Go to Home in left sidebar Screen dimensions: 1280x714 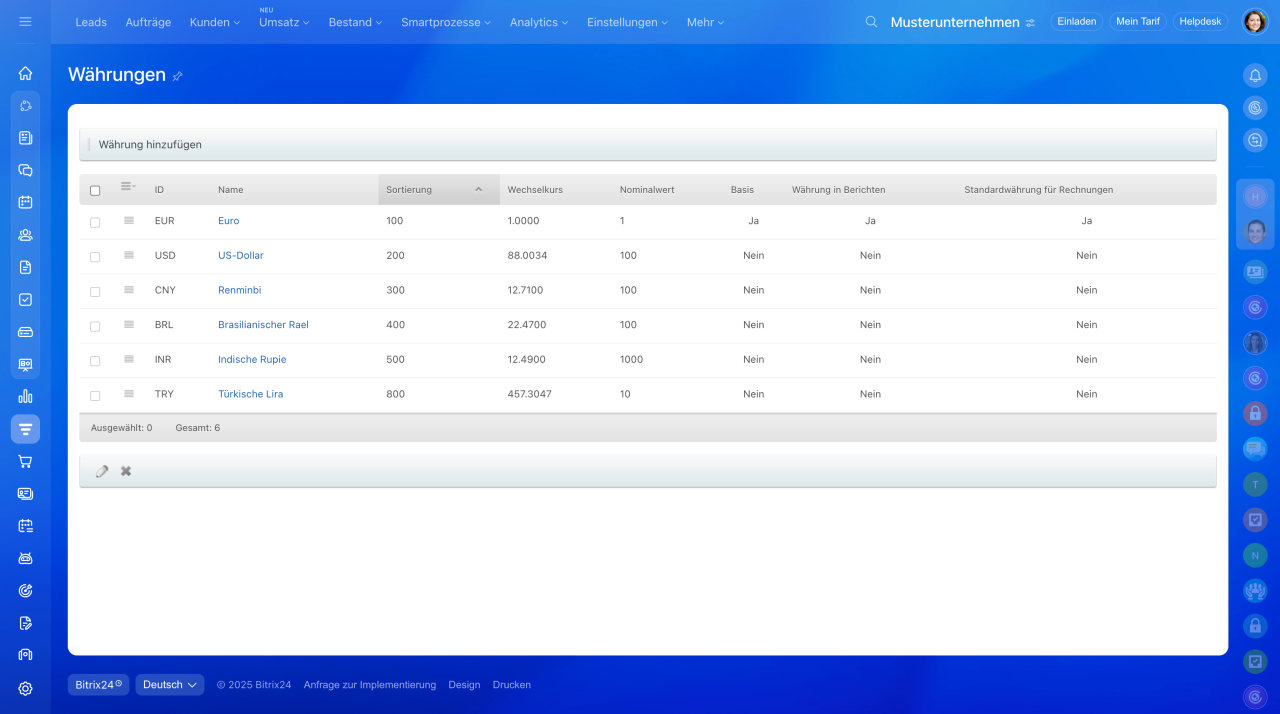coord(25,73)
